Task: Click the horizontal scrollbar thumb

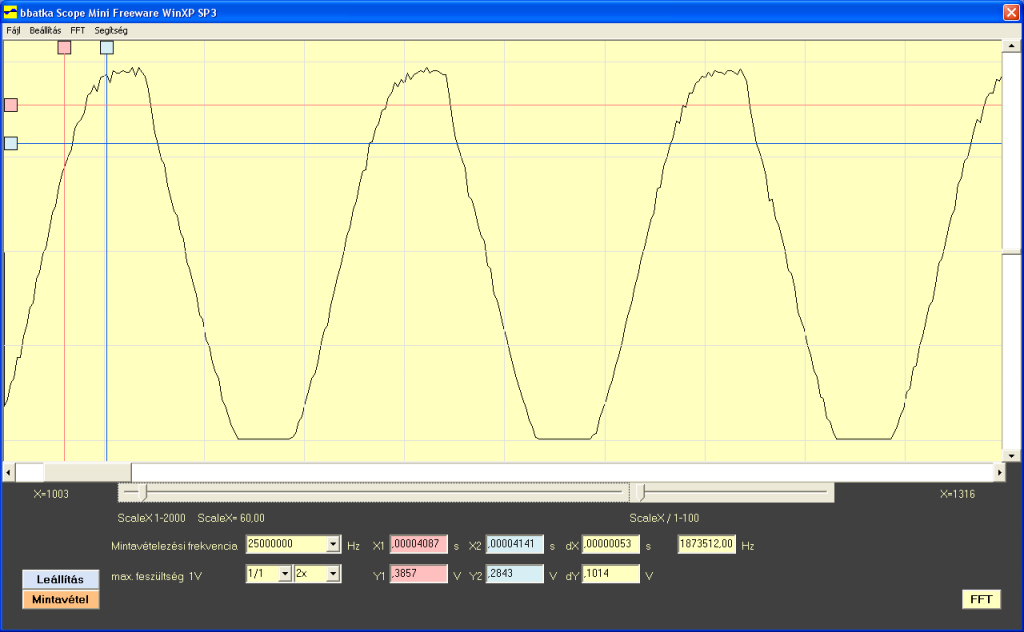Action: [87, 472]
